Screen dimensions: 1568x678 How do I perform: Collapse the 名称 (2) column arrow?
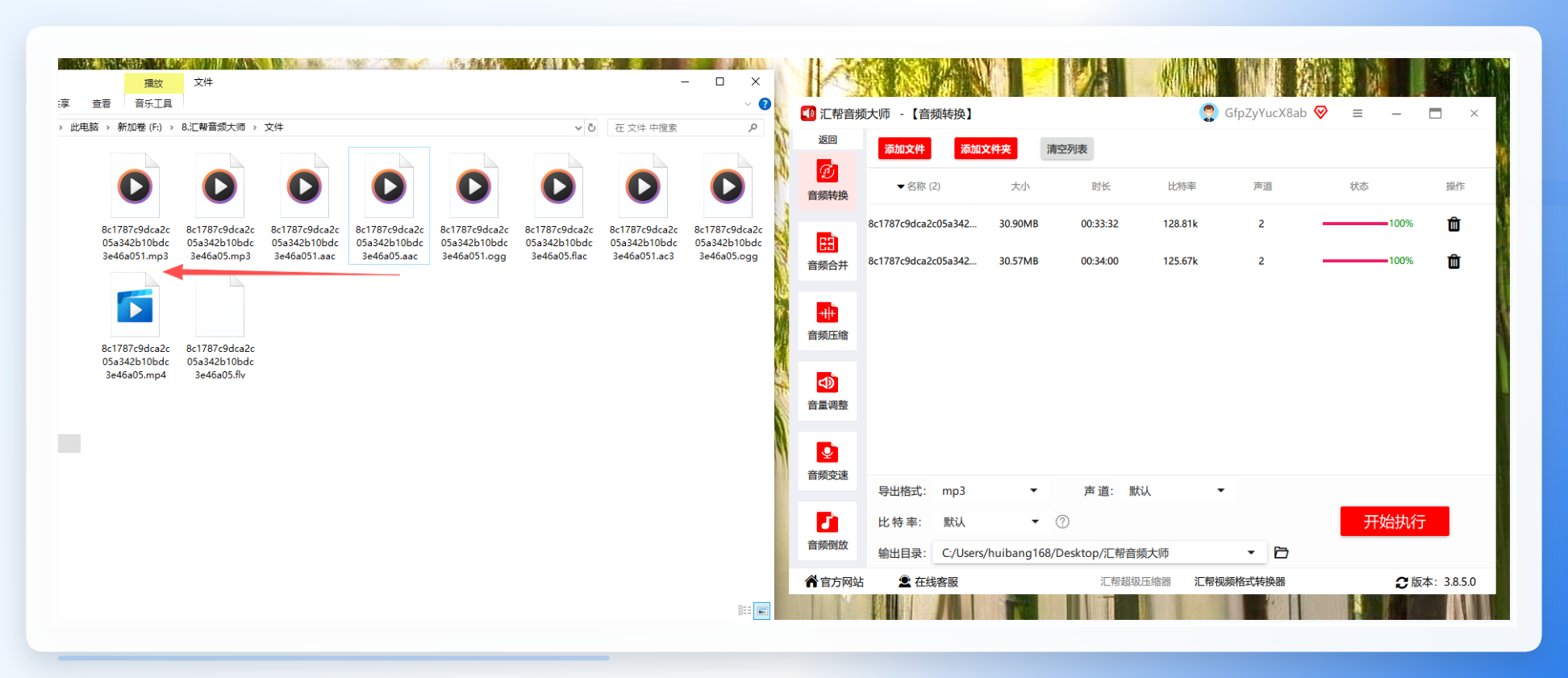click(x=900, y=186)
